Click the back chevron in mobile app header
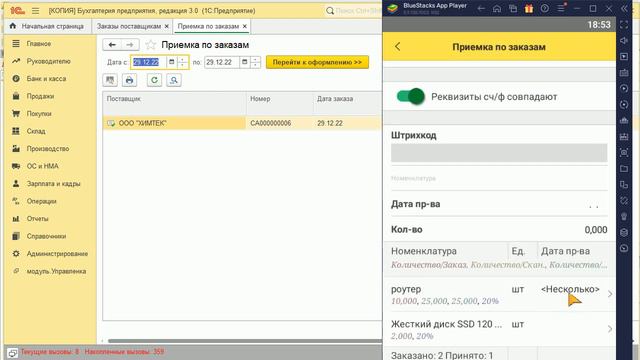 [398, 47]
